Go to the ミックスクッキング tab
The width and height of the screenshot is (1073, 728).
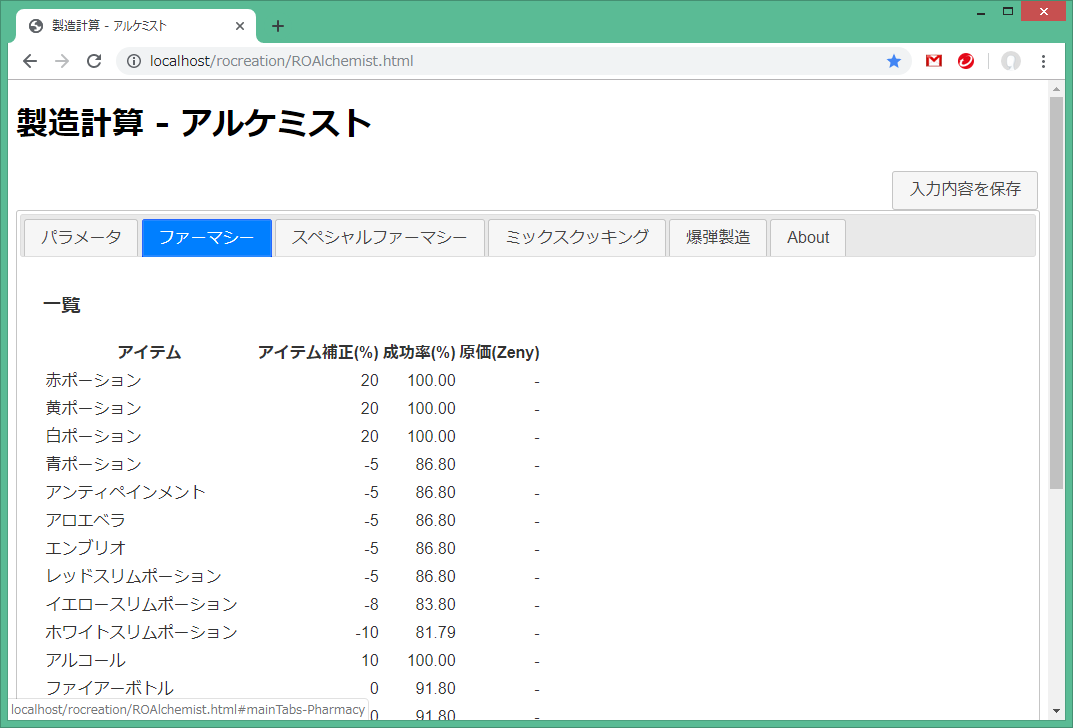tap(577, 238)
